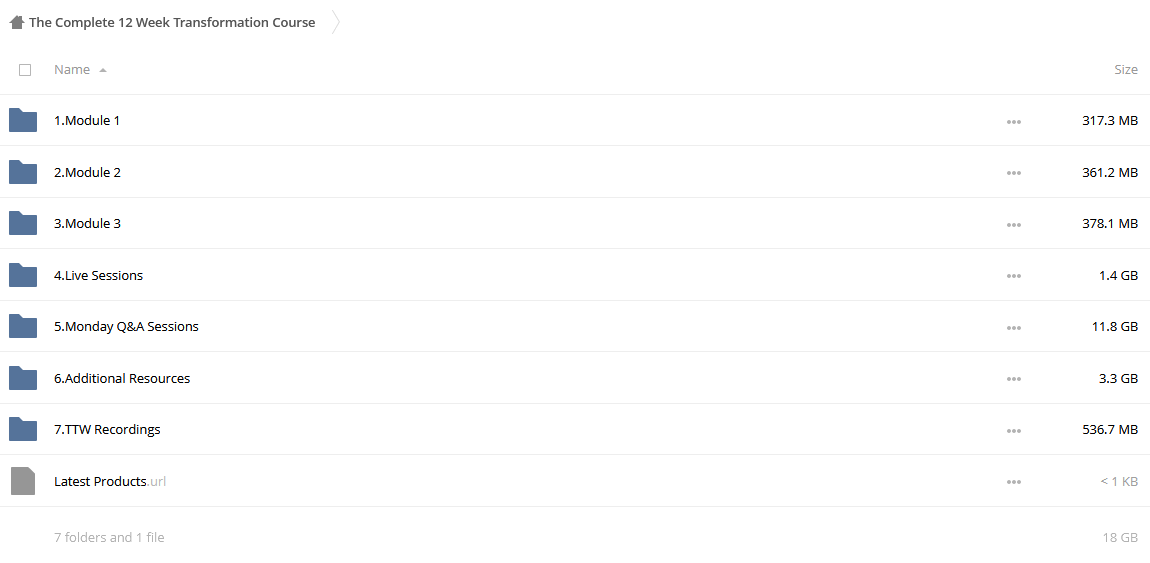Click the 4.Live Sessions folder icon

point(23,275)
